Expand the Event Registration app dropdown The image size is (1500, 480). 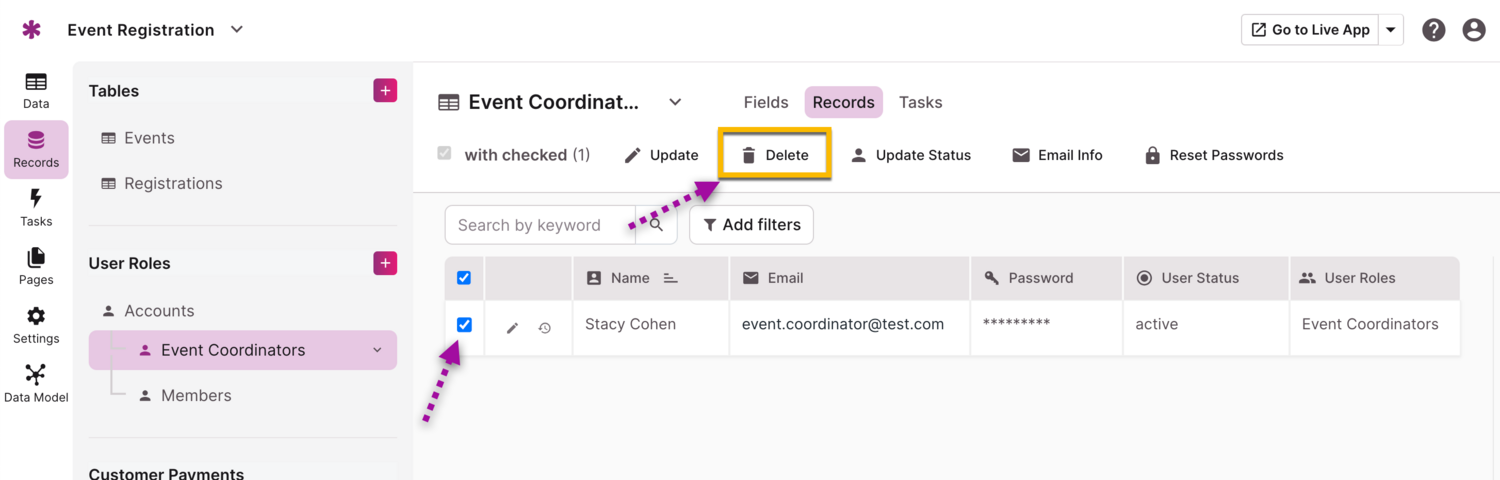click(x=237, y=30)
